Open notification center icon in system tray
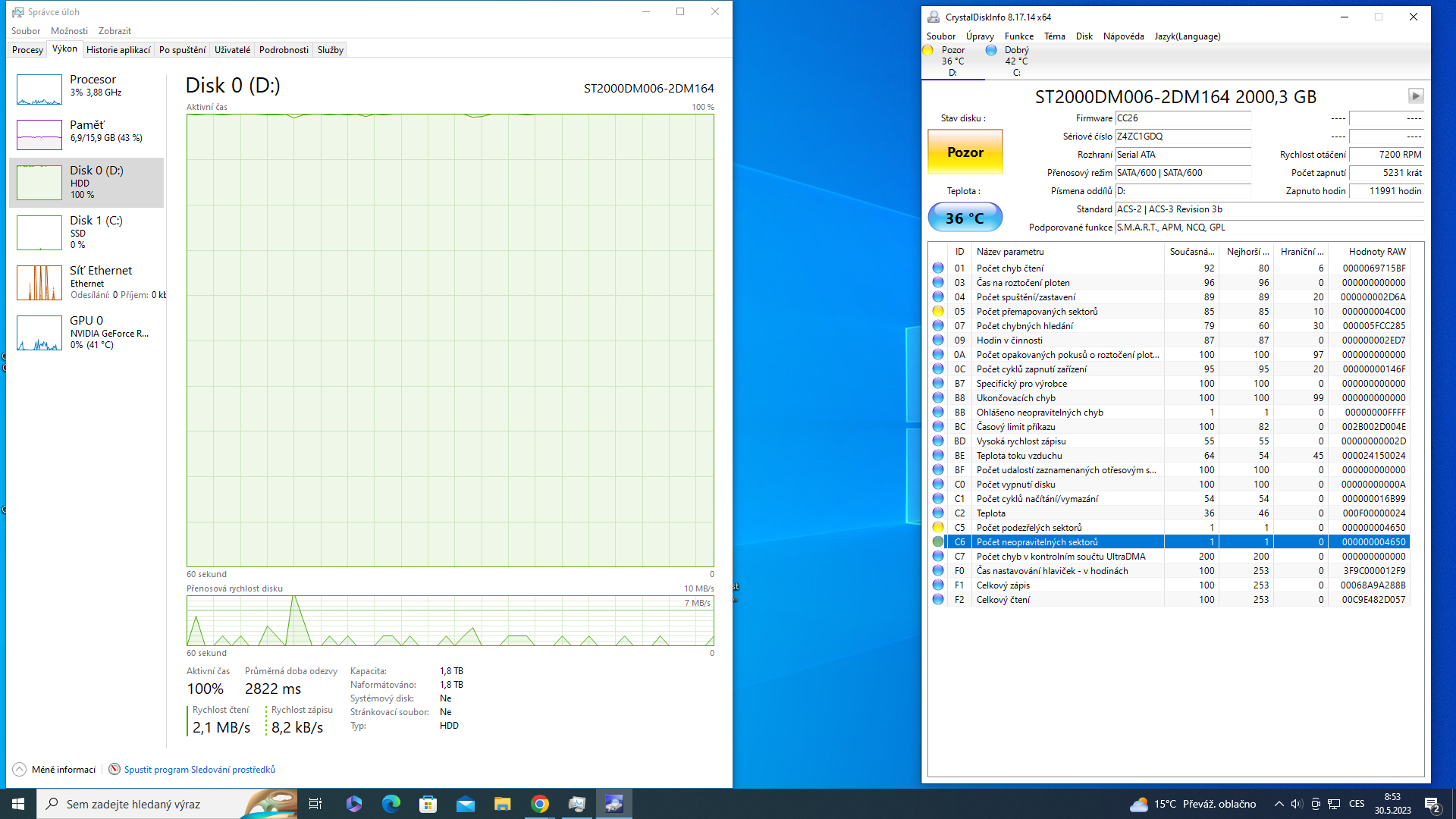 click(1432, 804)
